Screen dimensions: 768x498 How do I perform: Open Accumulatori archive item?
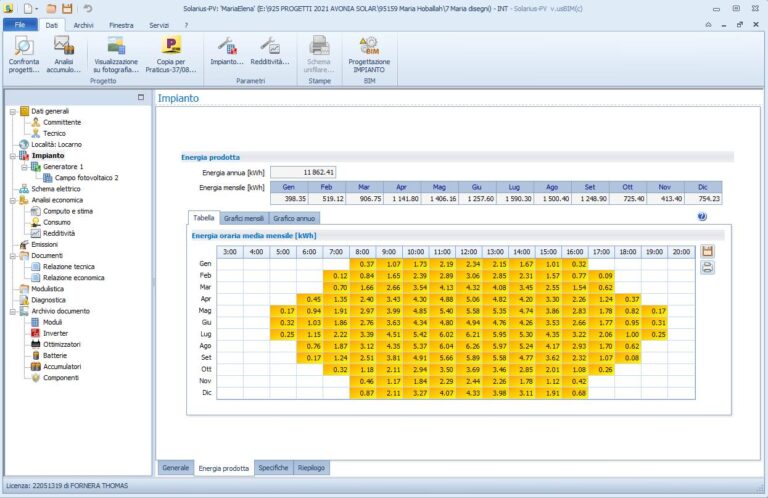(x=62, y=367)
